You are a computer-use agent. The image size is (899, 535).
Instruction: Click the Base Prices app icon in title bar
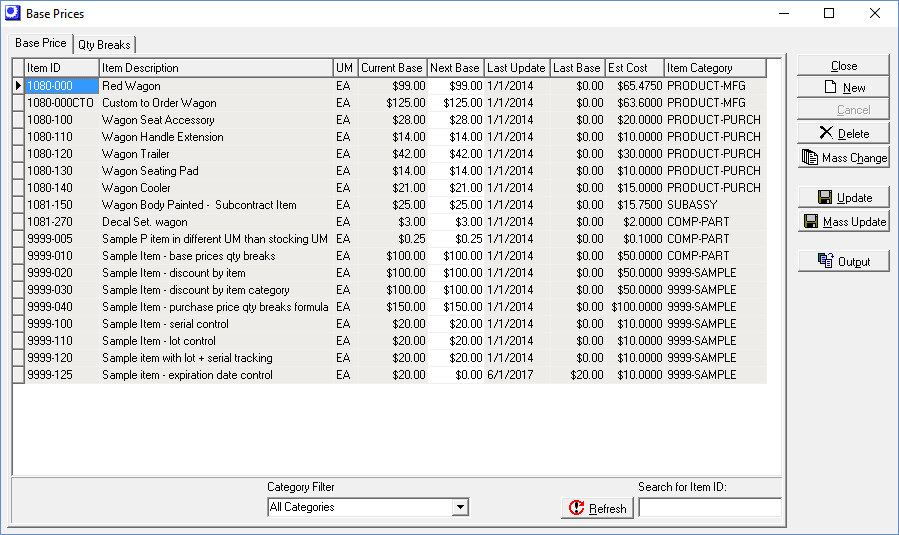[x=13, y=13]
